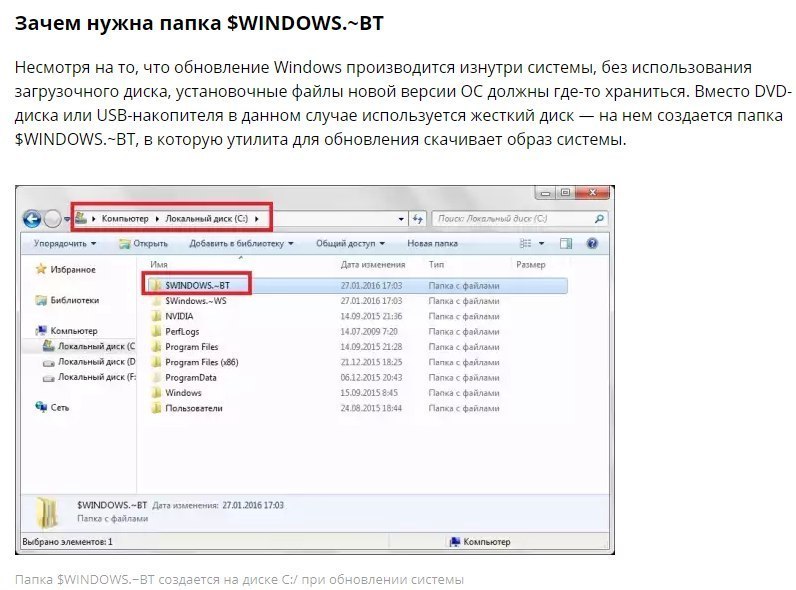Click the Back navigation arrow in Explorer
The image size is (796, 590).
coord(32,219)
